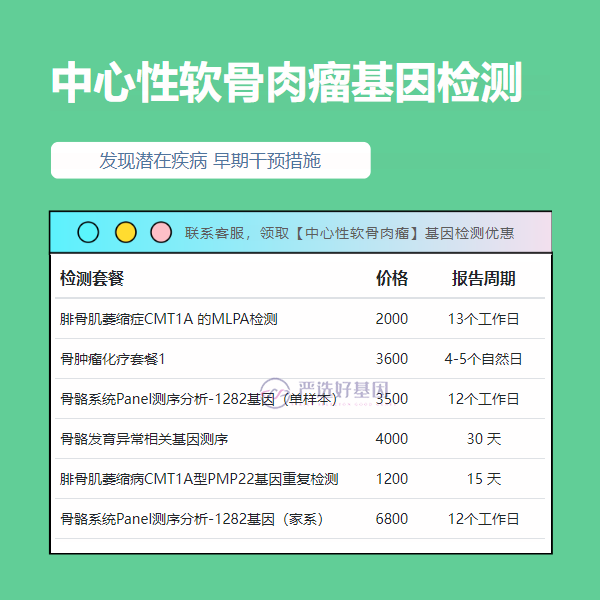The image size is (600, 600).
Task: Click the price 1200
Action: tap(392, 479)
